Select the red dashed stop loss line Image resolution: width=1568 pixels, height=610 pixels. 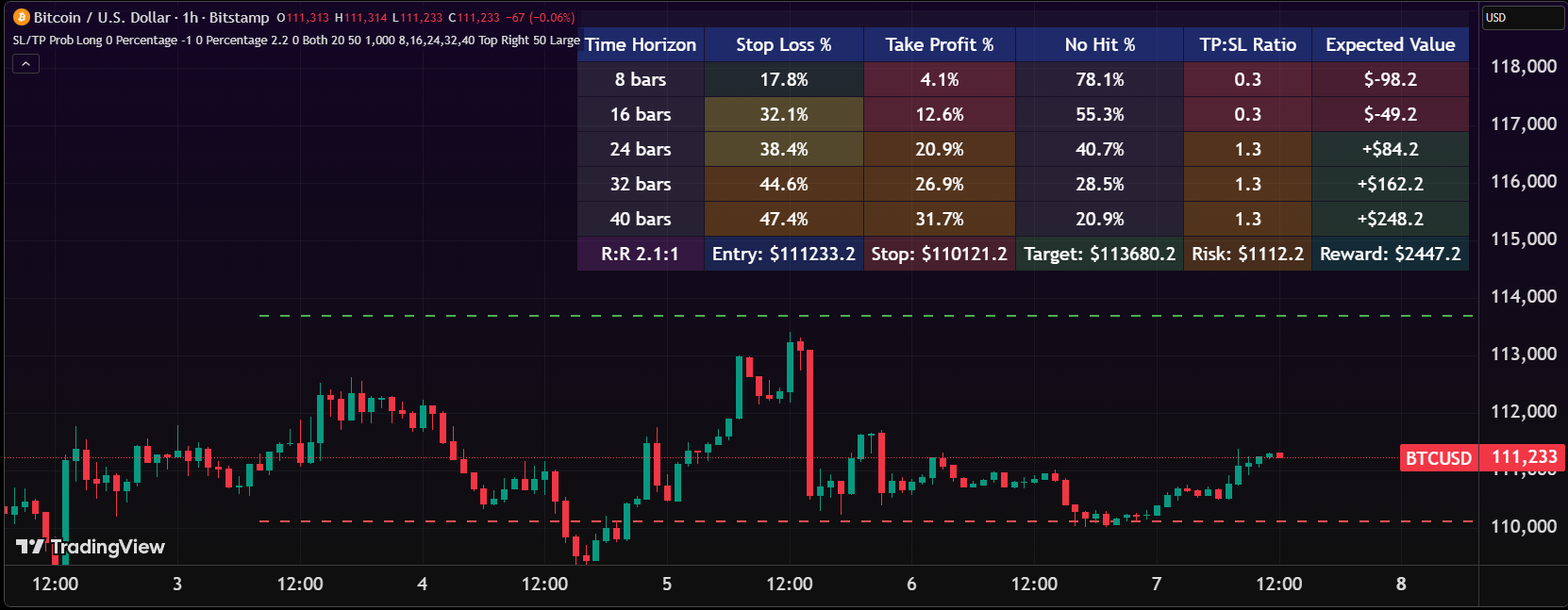click(x=865, y=520)
